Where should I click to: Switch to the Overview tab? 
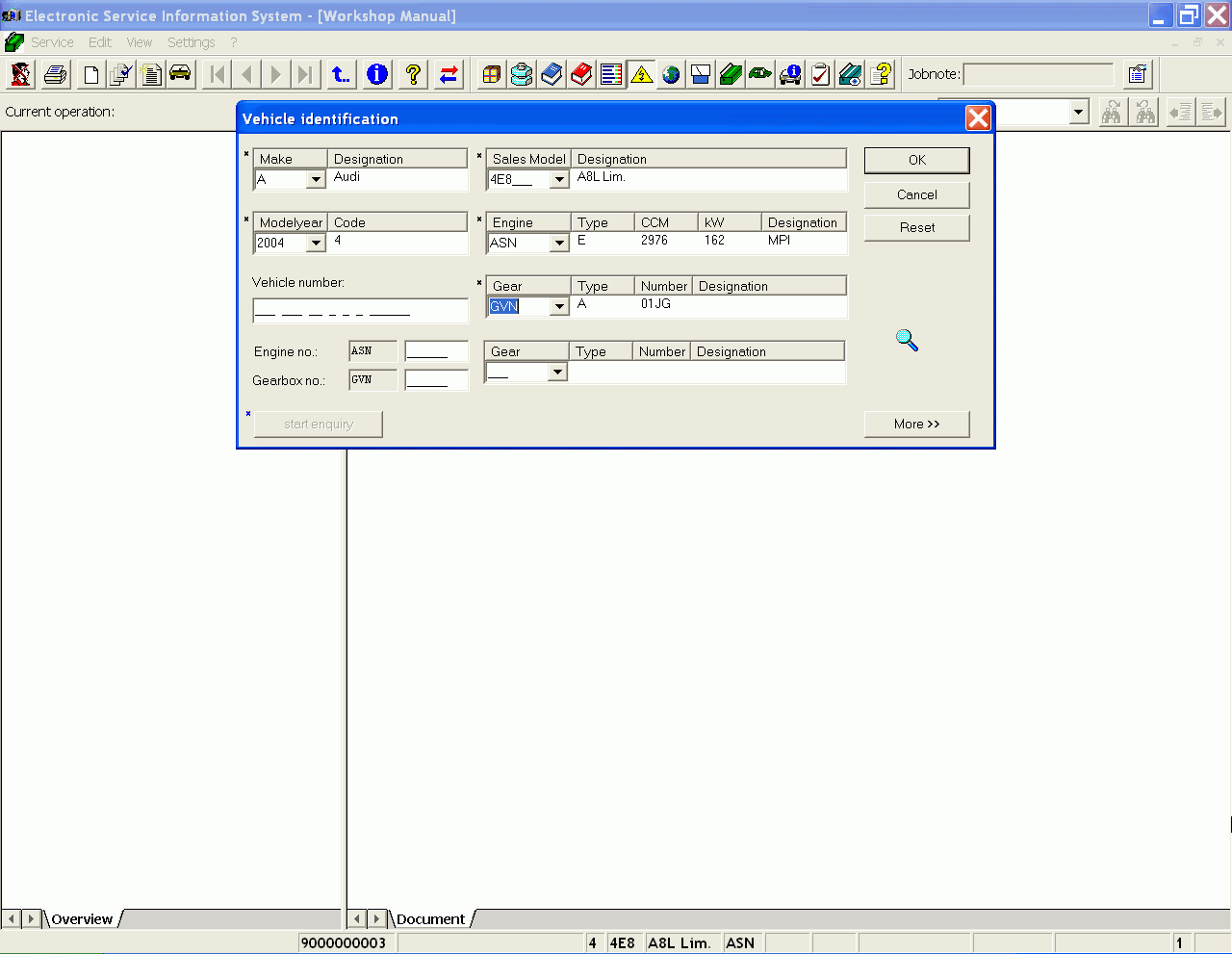[x=82, y=919]
